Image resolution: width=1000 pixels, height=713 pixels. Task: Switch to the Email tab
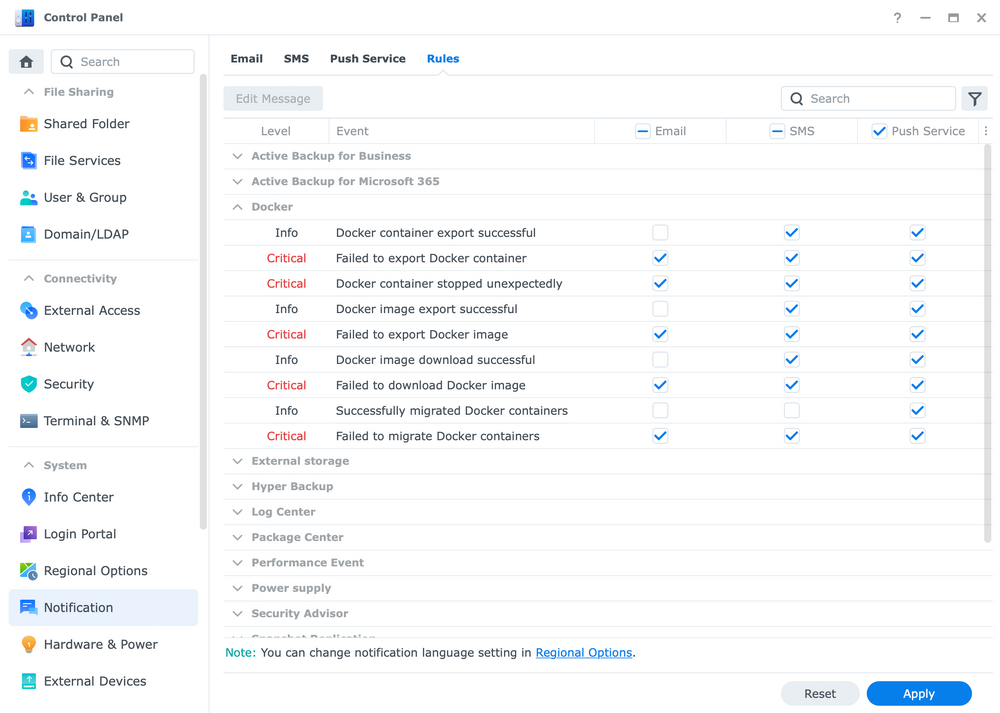pos(246,59)
